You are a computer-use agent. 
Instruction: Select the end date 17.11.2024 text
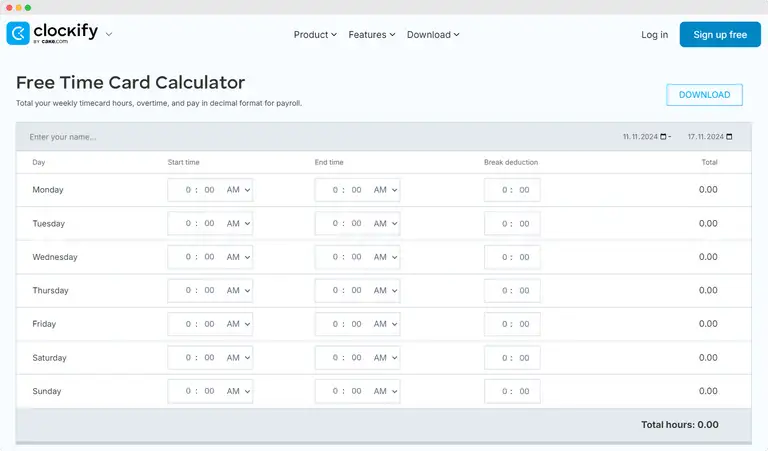[705, 137]
